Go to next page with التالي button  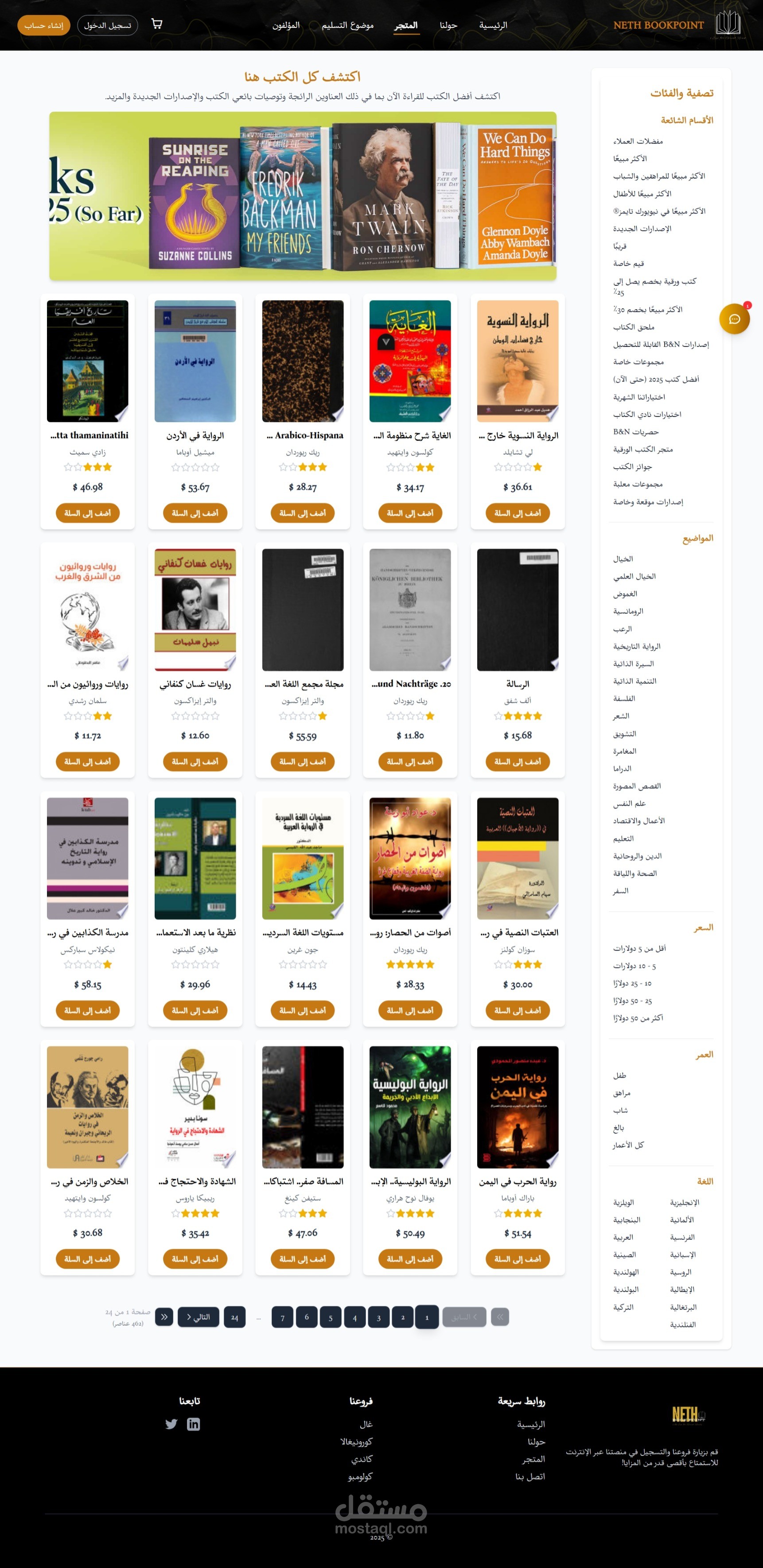(x=199, y=1316)
